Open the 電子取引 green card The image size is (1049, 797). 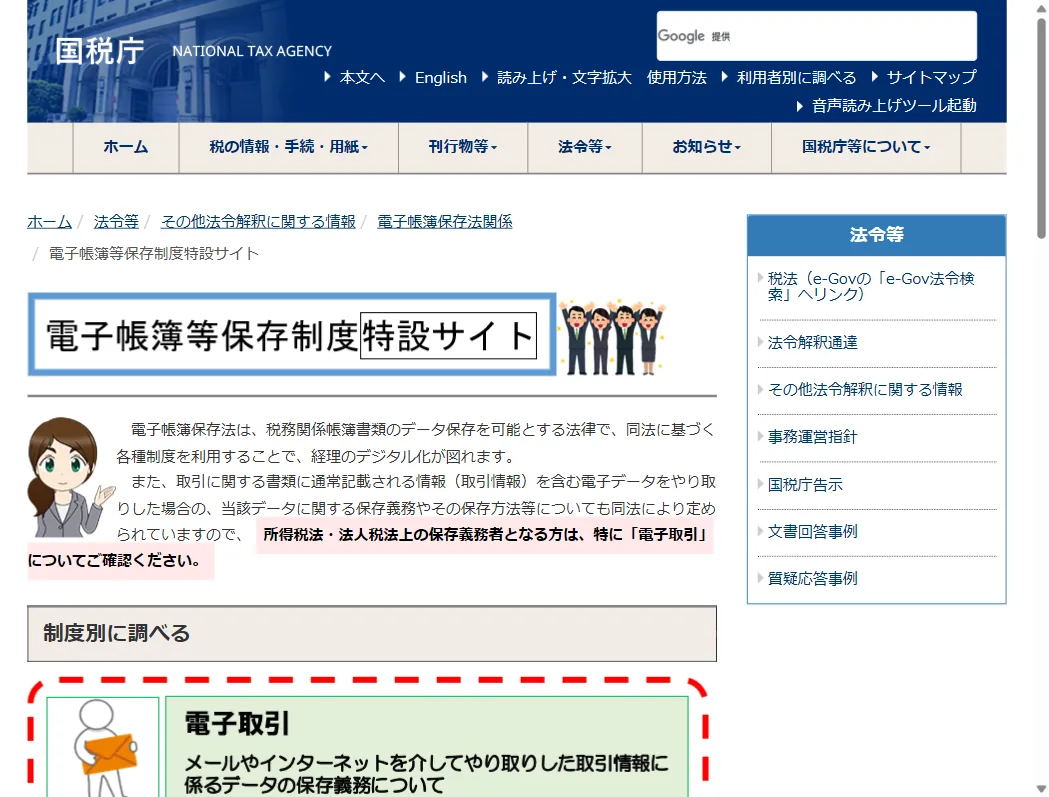click(427, 746)
